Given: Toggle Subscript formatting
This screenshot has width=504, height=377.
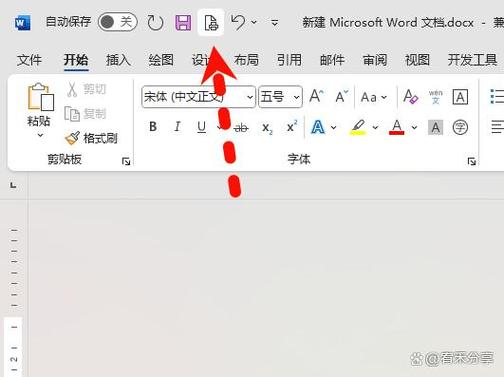Looking at the screenshot, I should point(267,128).
